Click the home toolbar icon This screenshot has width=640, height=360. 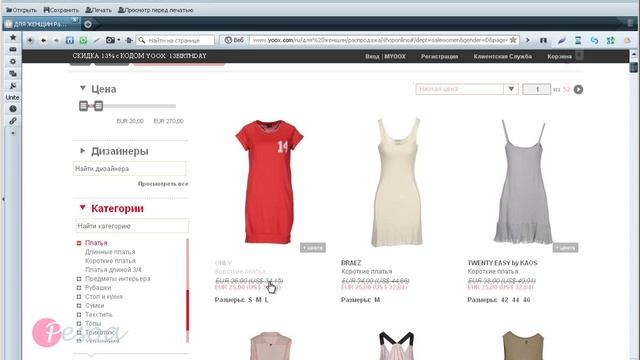[x=129, y=40]
